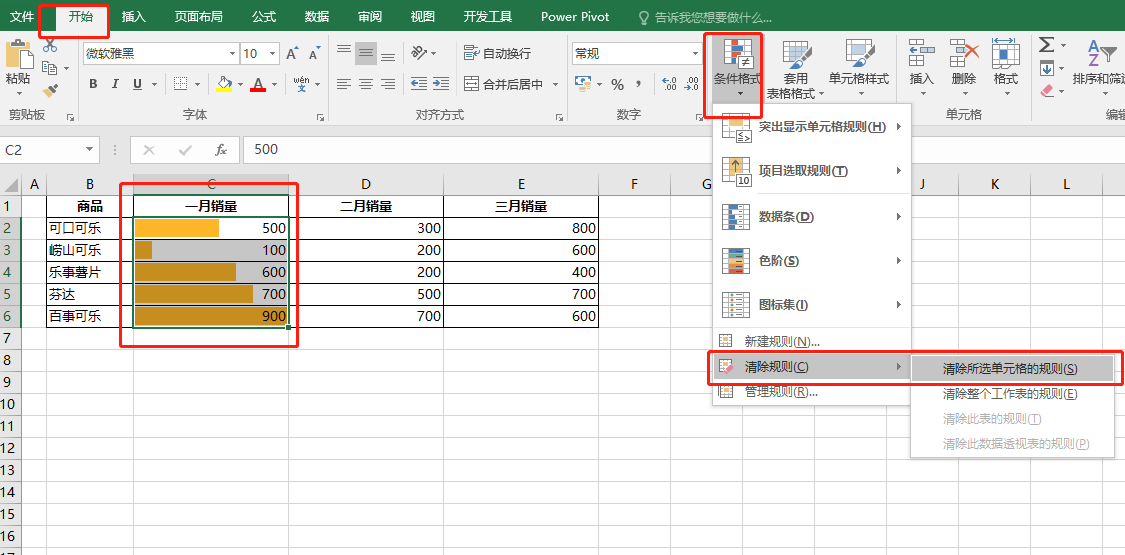
Task: Click the text orientation icon
Action: [419, 52]
